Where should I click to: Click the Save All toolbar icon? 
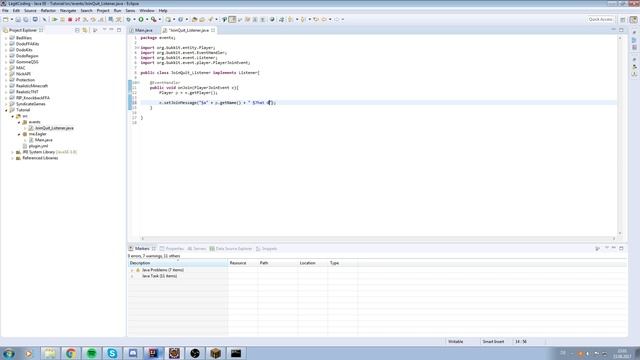26,19
